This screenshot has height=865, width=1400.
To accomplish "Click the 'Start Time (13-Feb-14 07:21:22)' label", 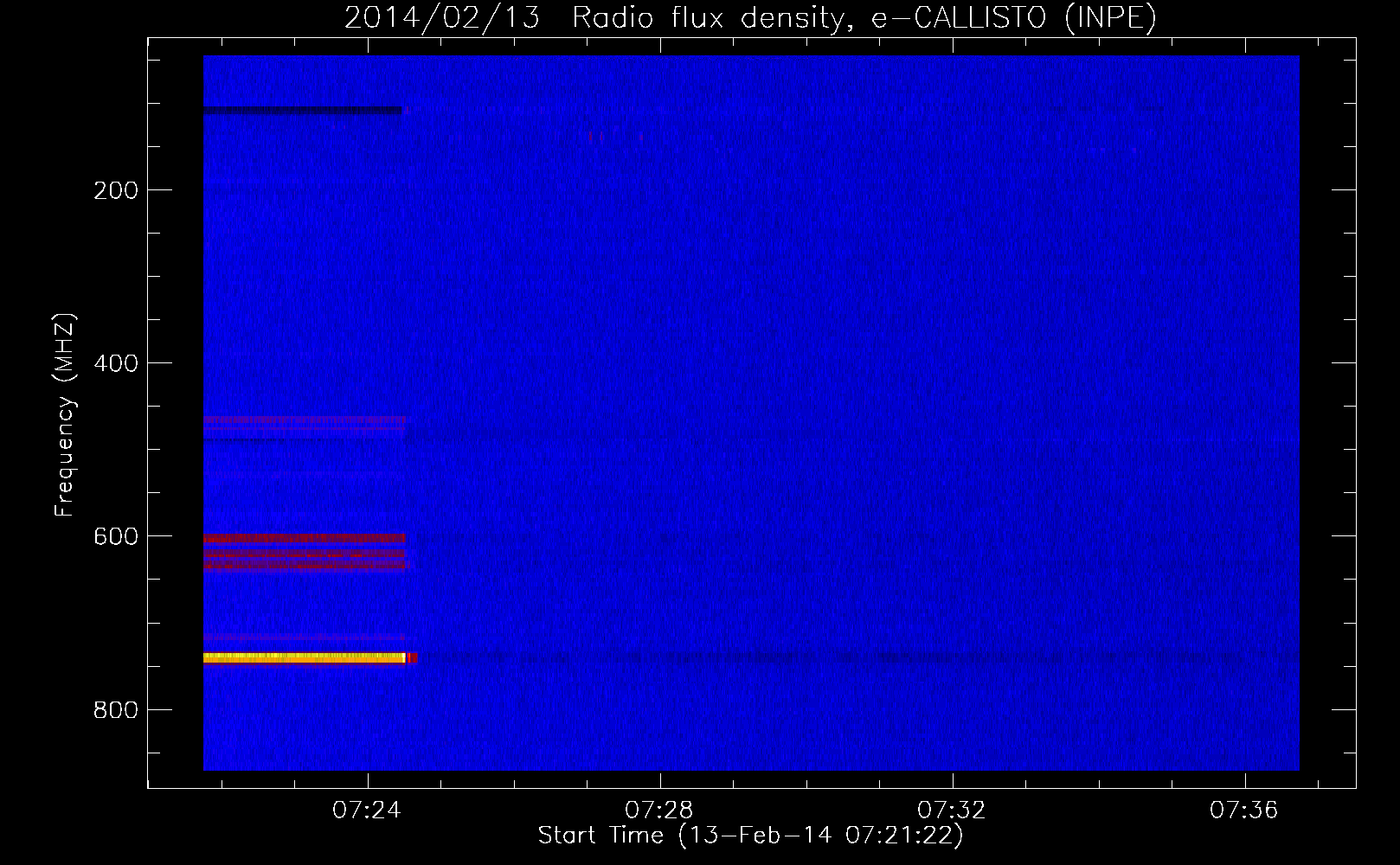I will coord(750,836).
